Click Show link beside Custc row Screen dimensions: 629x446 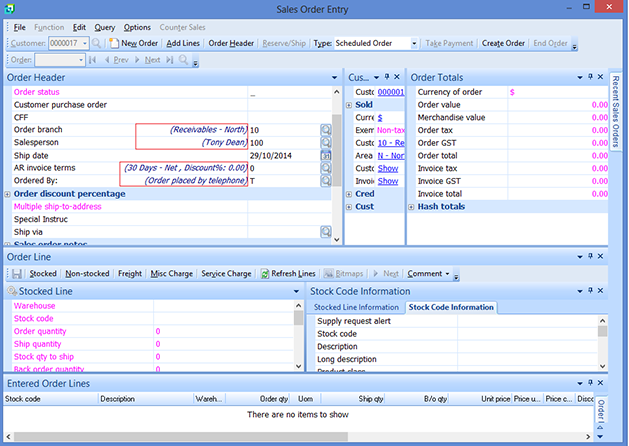[x=388, y=168]
